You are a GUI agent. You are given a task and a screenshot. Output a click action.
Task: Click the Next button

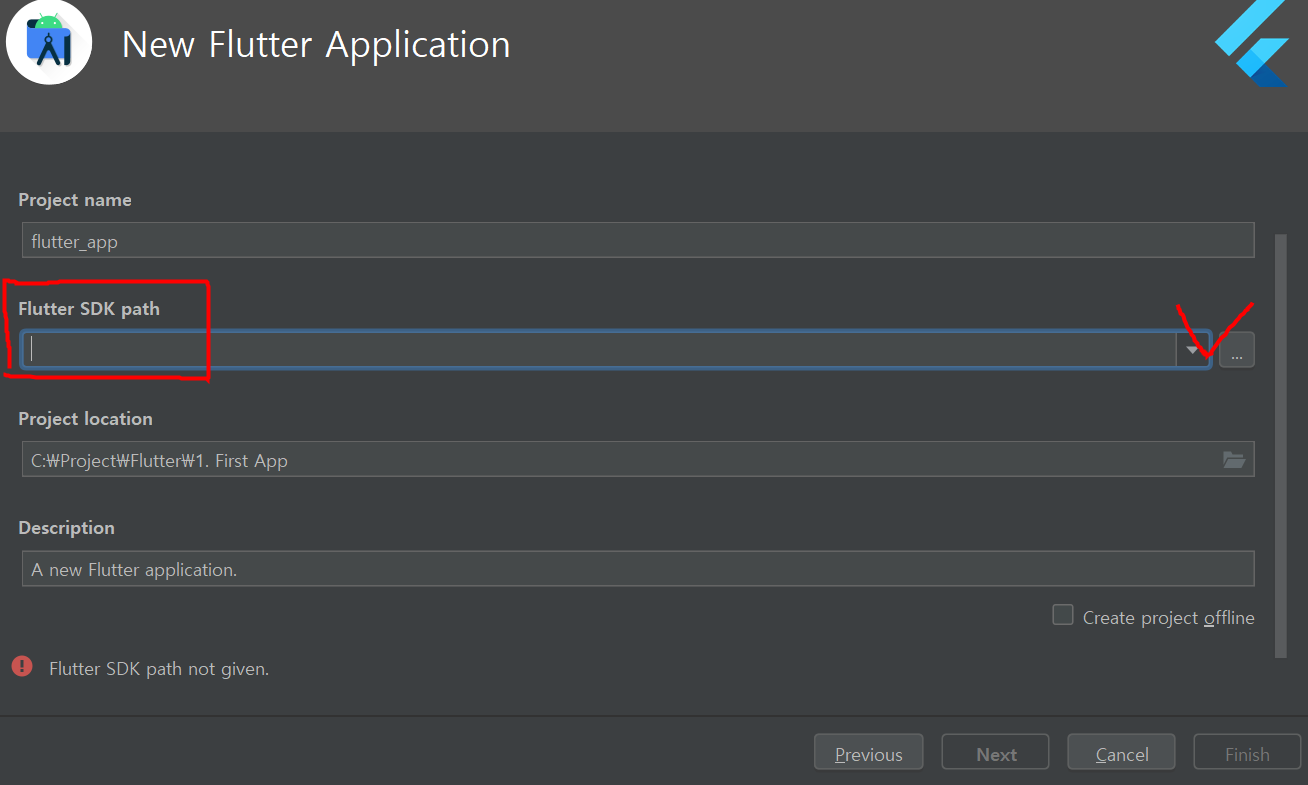tap(996, 753)
